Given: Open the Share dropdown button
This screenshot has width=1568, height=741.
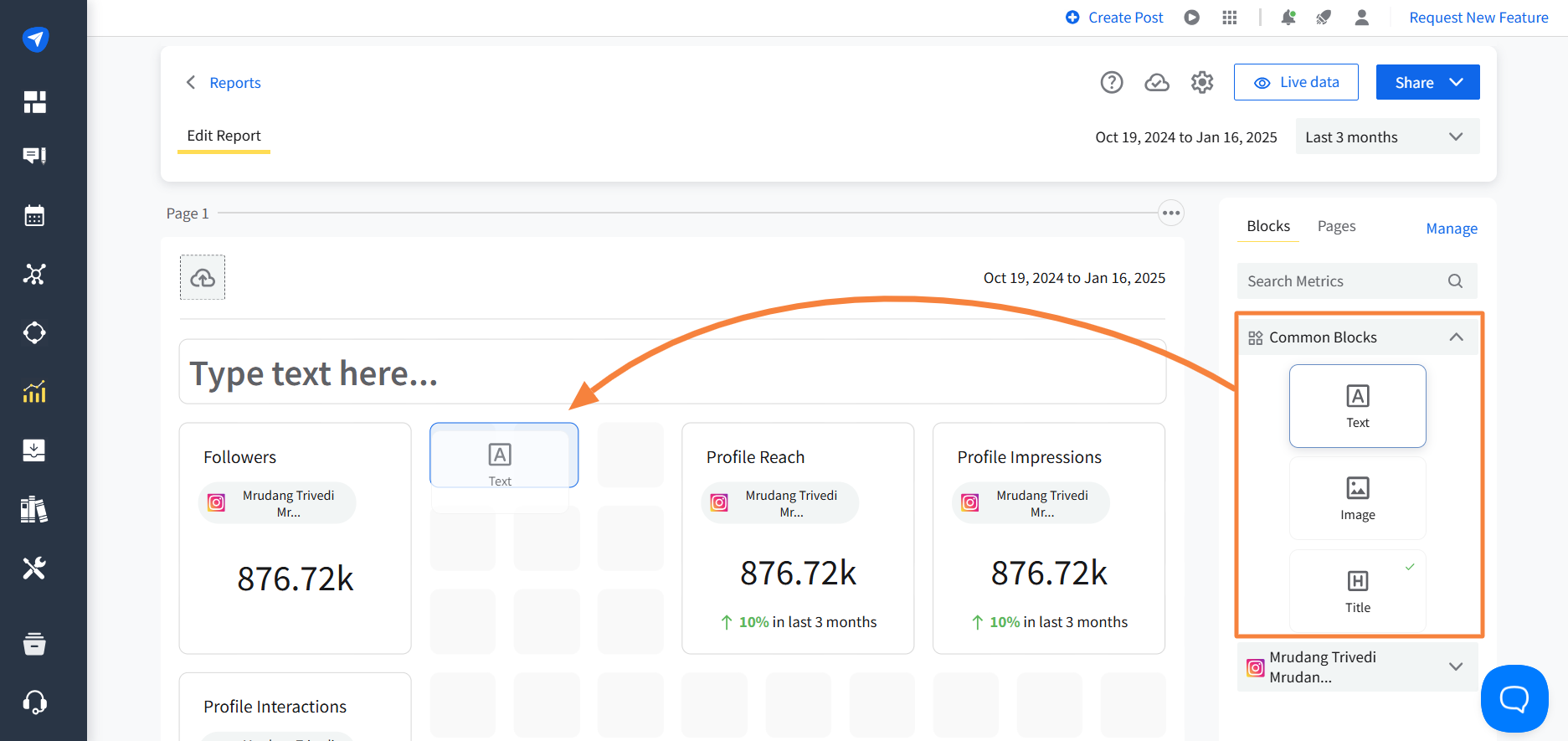Looking at the screenshot, I should point(1427,82).
